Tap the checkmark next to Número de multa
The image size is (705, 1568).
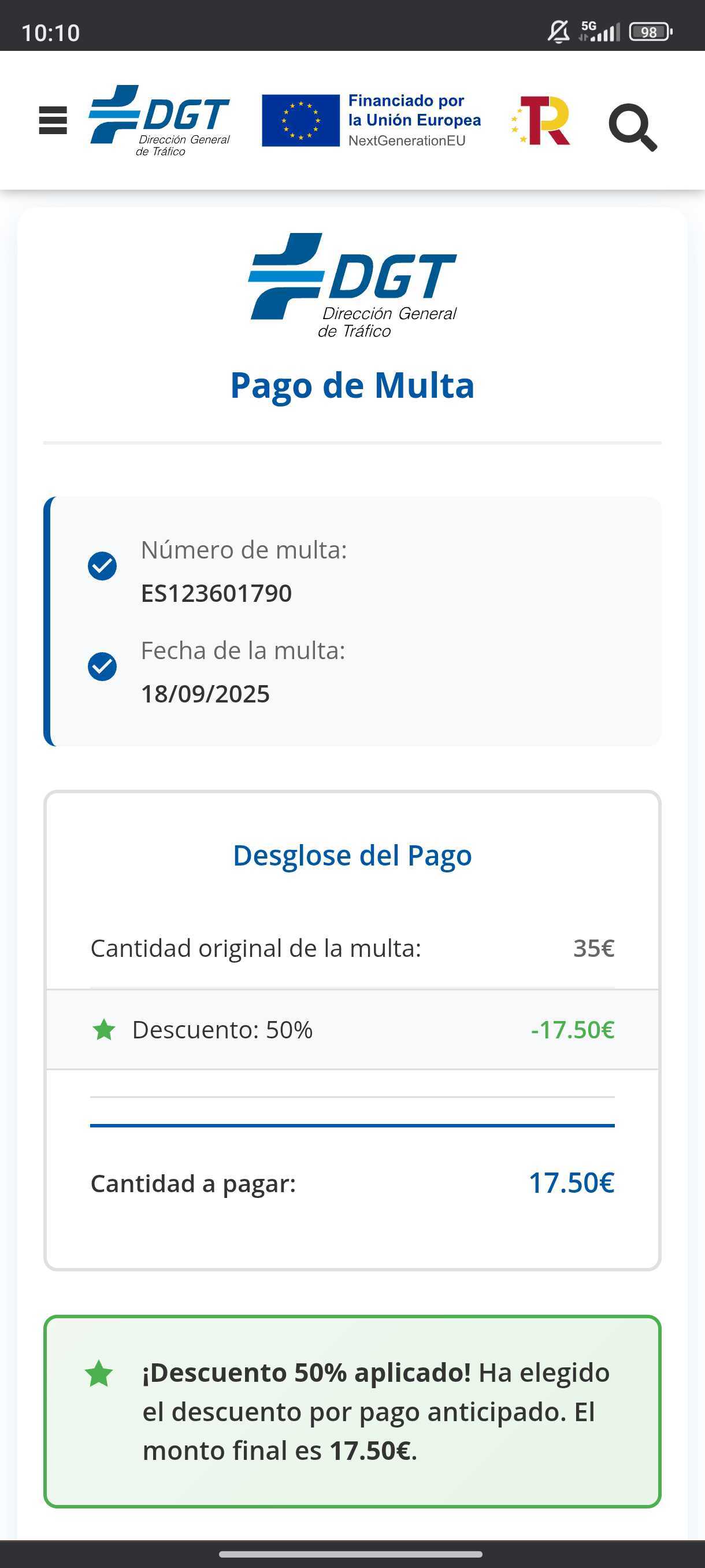click(102, 566)
